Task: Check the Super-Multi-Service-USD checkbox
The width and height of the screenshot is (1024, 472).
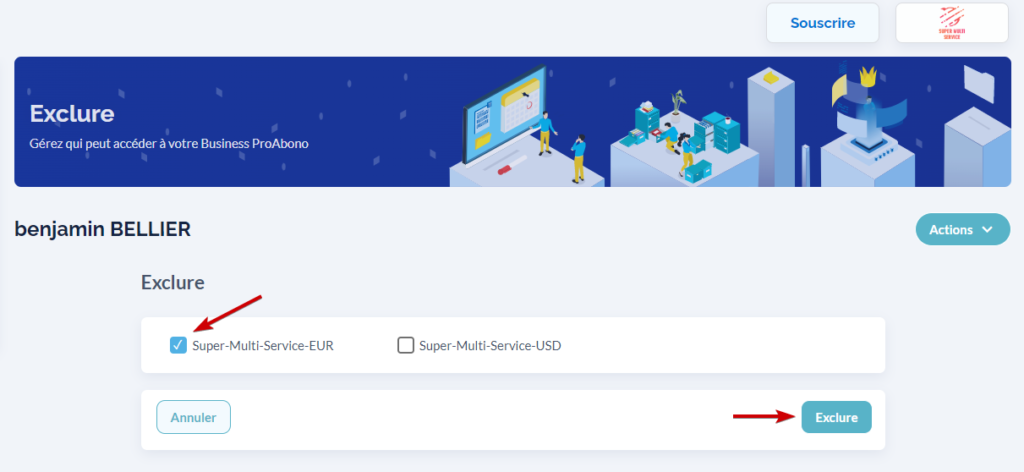Action: (406, 345)
